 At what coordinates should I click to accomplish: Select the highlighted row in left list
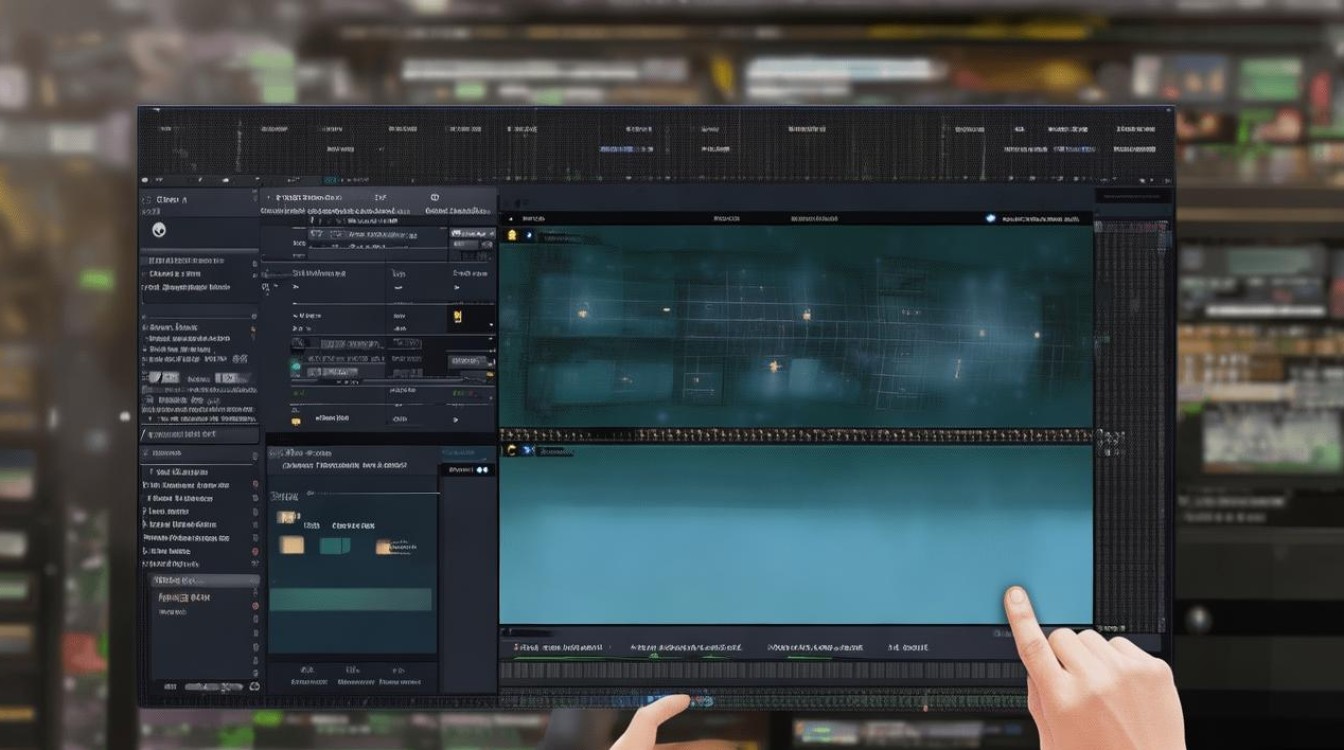[x=204, y=580]
